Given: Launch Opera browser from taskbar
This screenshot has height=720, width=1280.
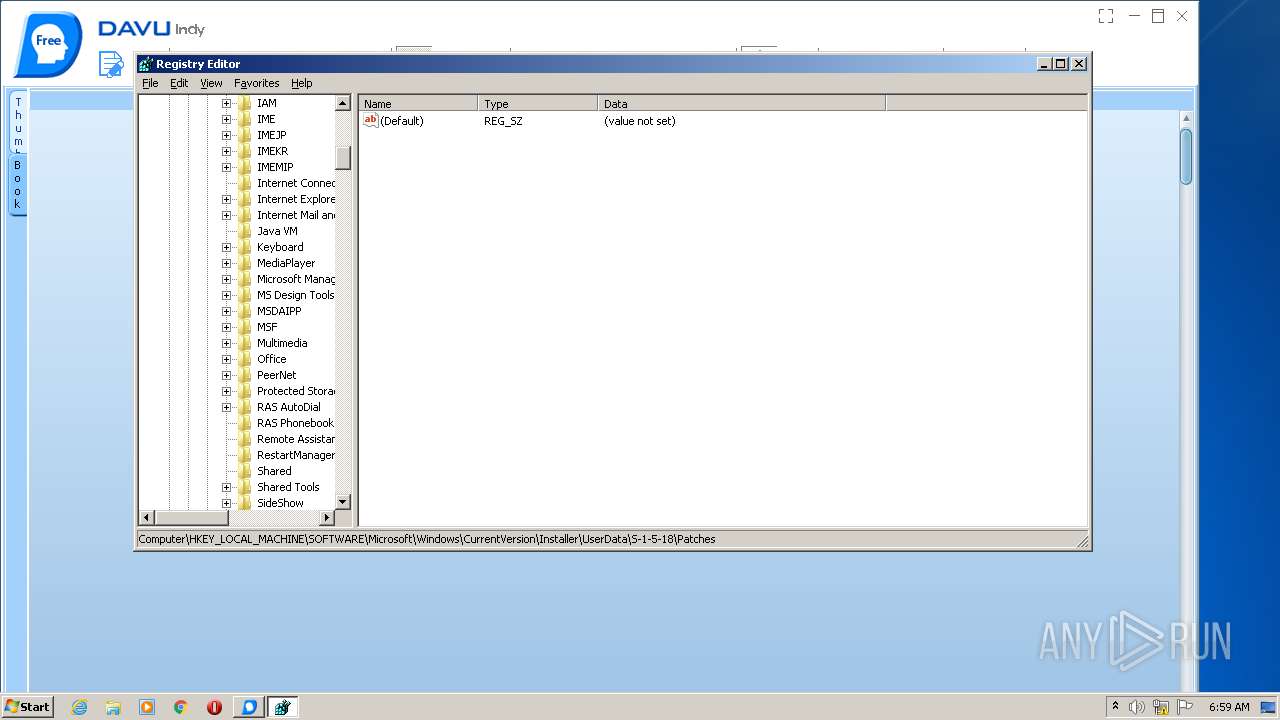Looking at the screenshot, I should click(x=214, y=707).
